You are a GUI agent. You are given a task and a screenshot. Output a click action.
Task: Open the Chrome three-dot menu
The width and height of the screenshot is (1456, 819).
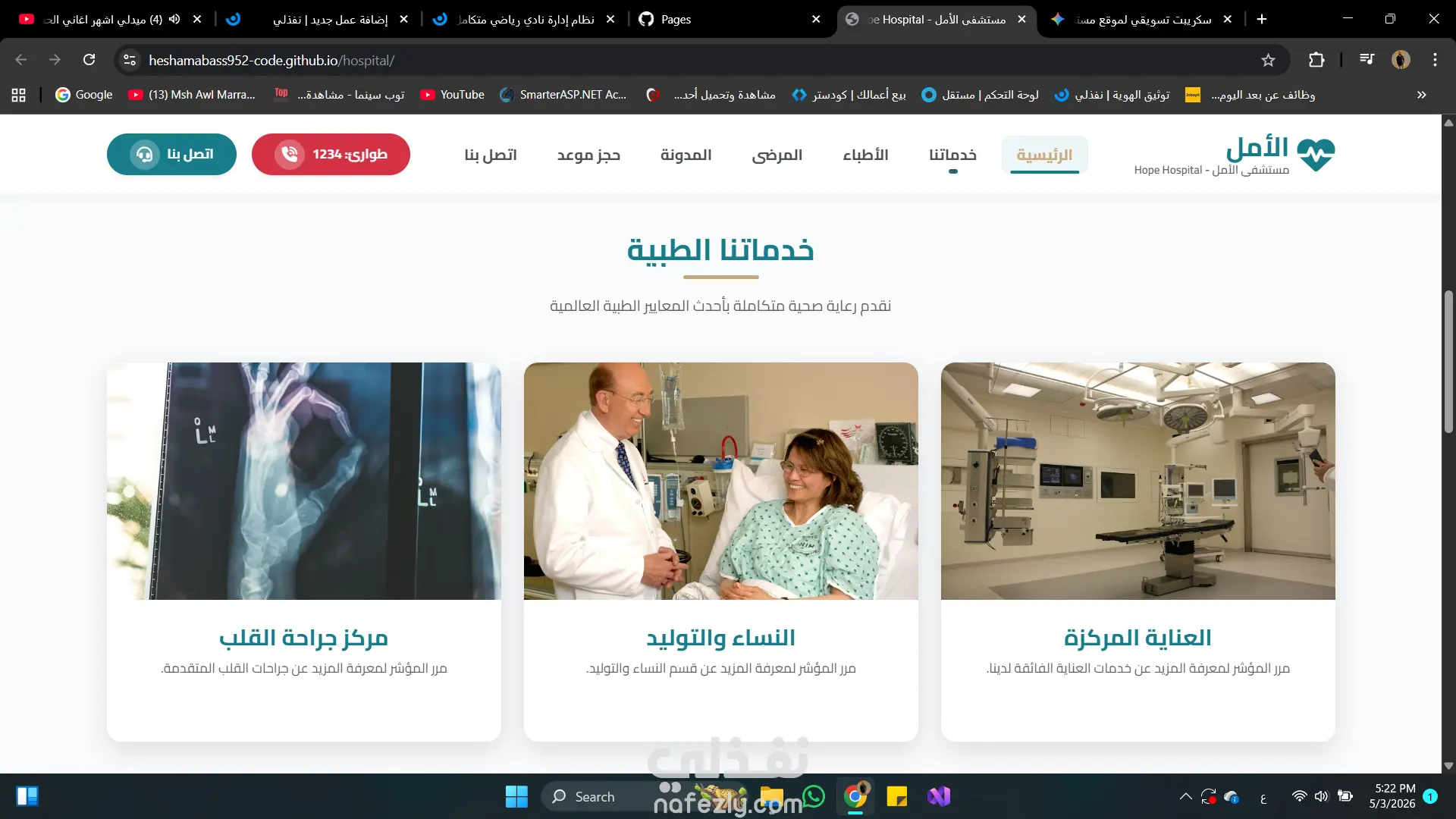tap(1435, 60)
